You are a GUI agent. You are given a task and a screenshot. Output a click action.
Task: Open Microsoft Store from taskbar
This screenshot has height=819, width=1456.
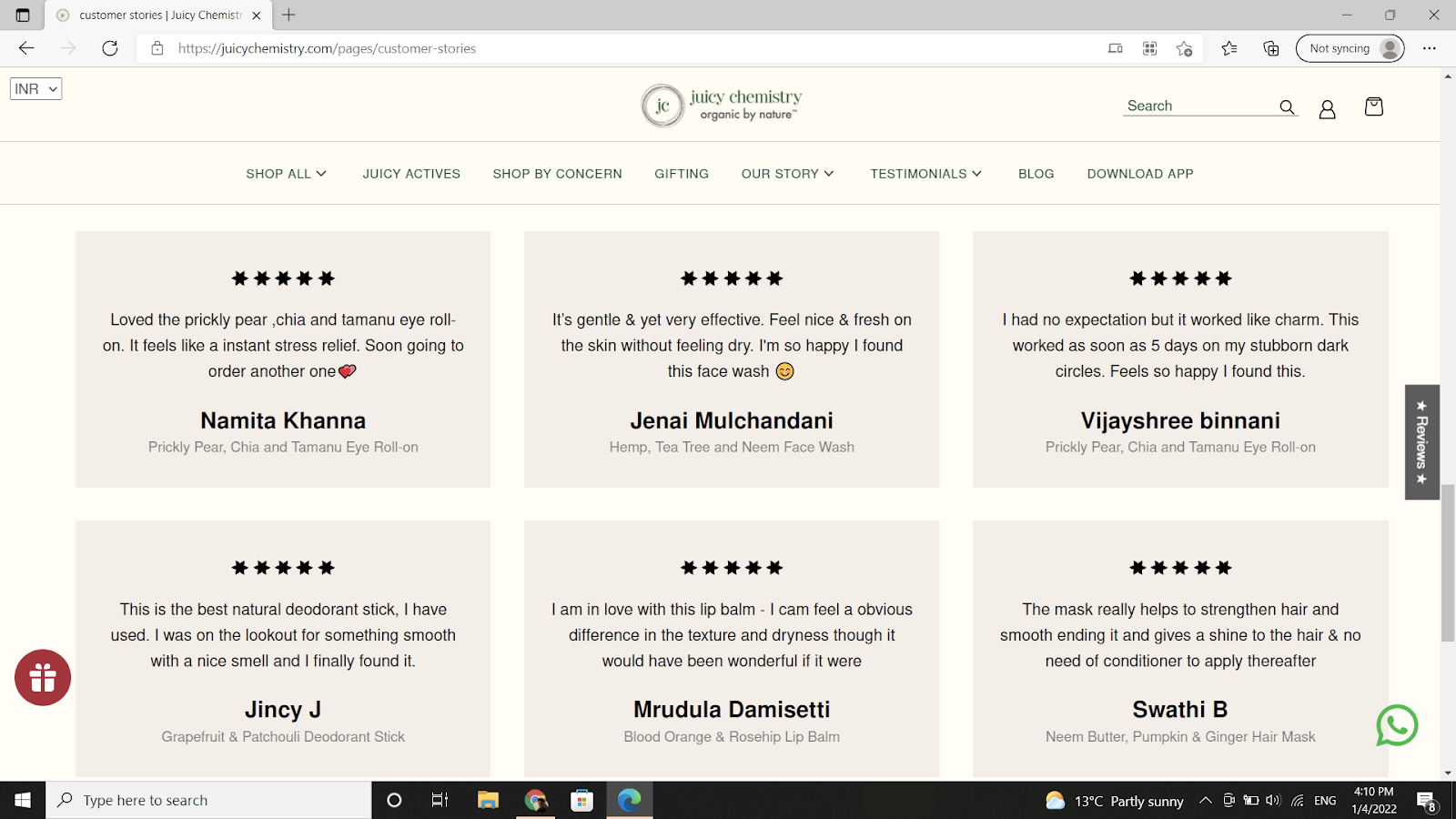[x=581, y=800]
